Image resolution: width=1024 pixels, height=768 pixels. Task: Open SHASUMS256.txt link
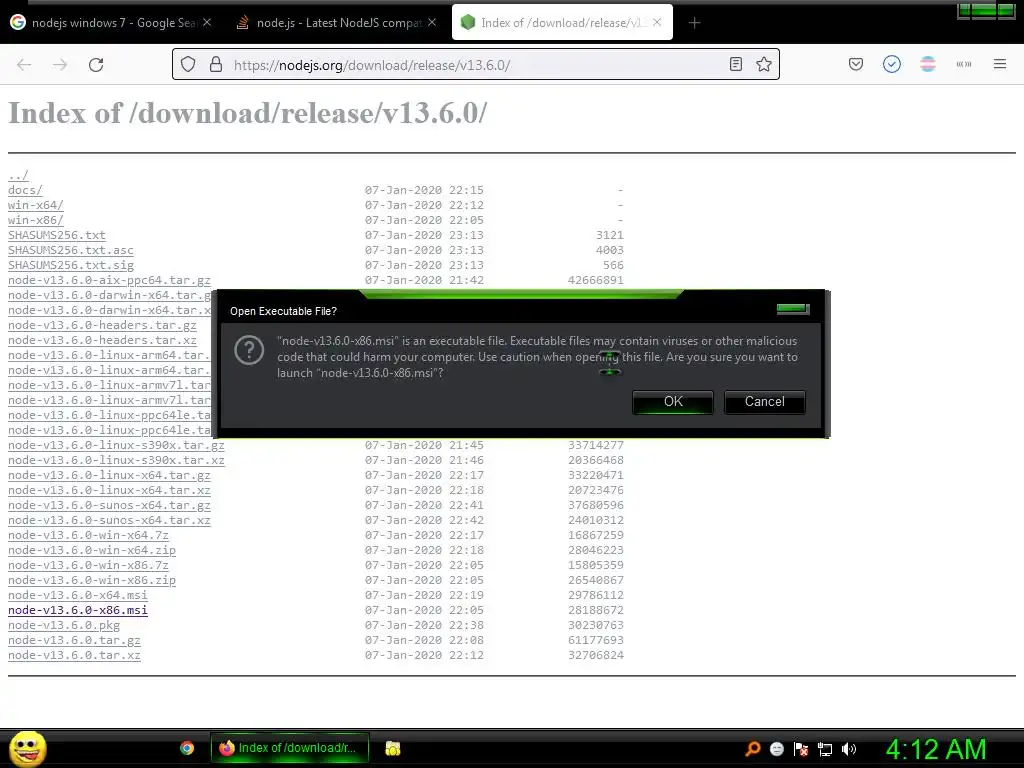coord(57,235)
